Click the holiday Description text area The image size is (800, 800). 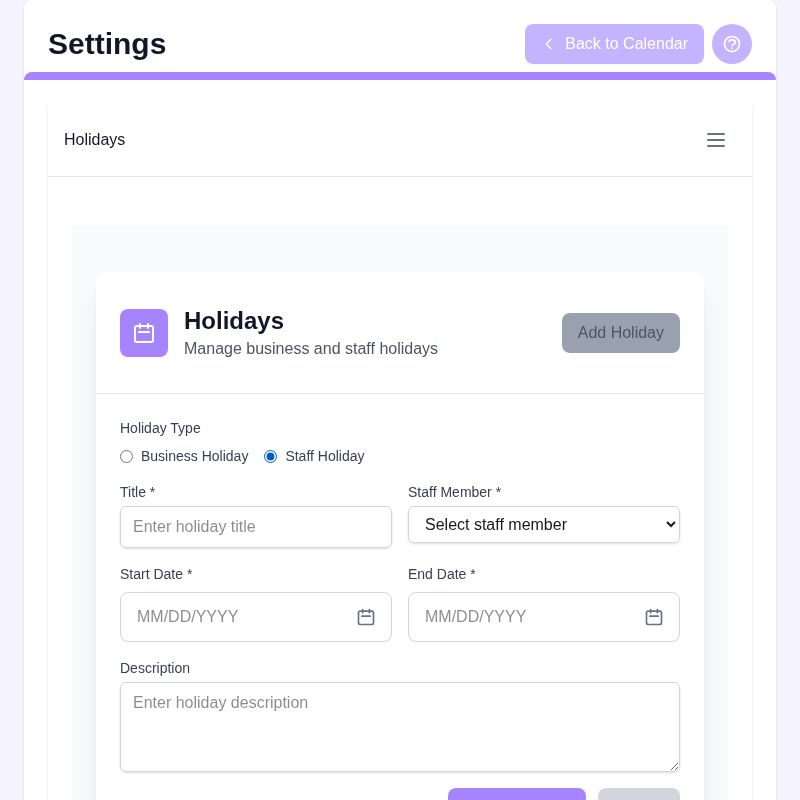tap(399, 727)
